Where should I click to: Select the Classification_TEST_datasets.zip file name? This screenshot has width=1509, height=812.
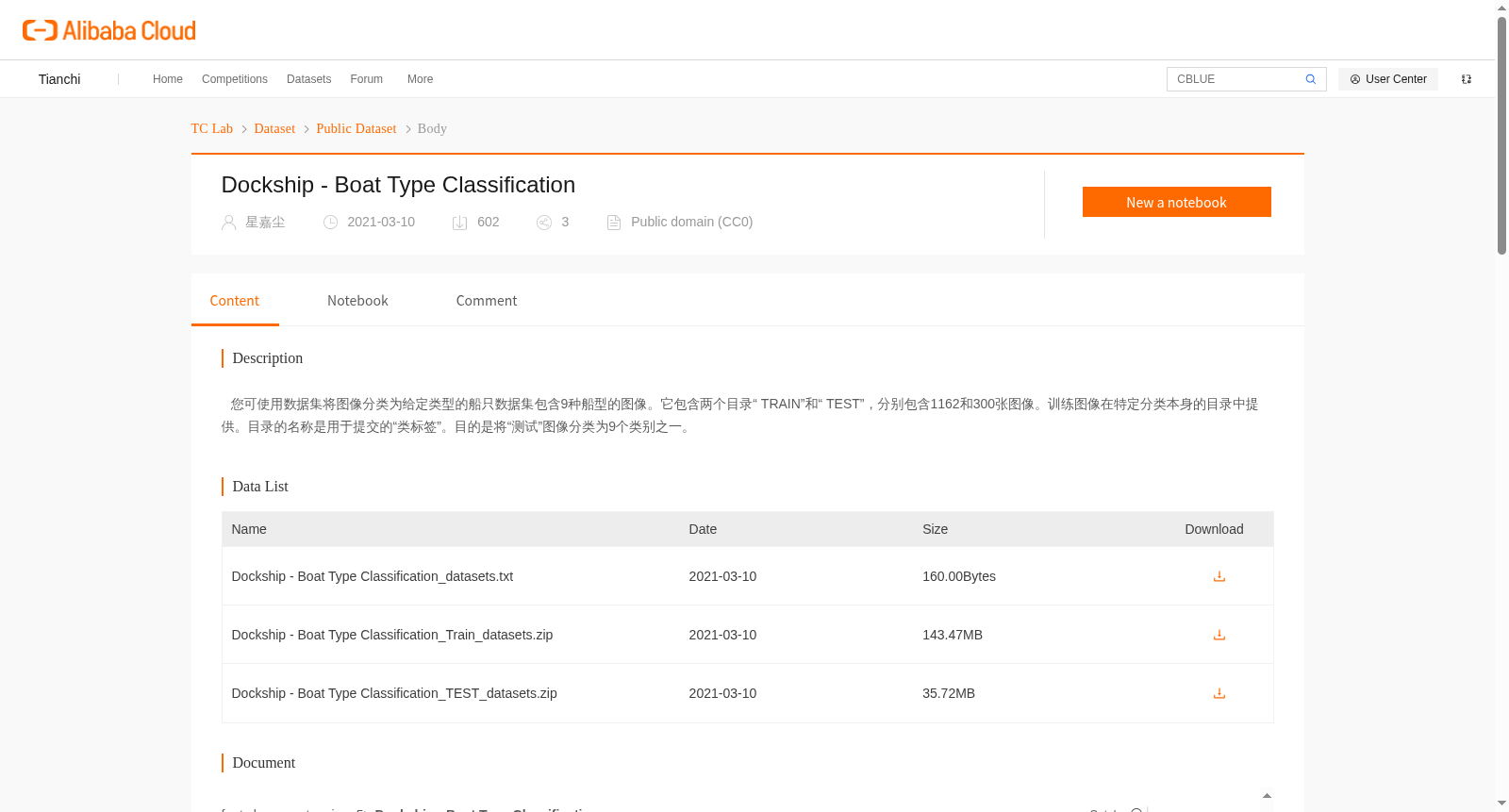(394, 693)
